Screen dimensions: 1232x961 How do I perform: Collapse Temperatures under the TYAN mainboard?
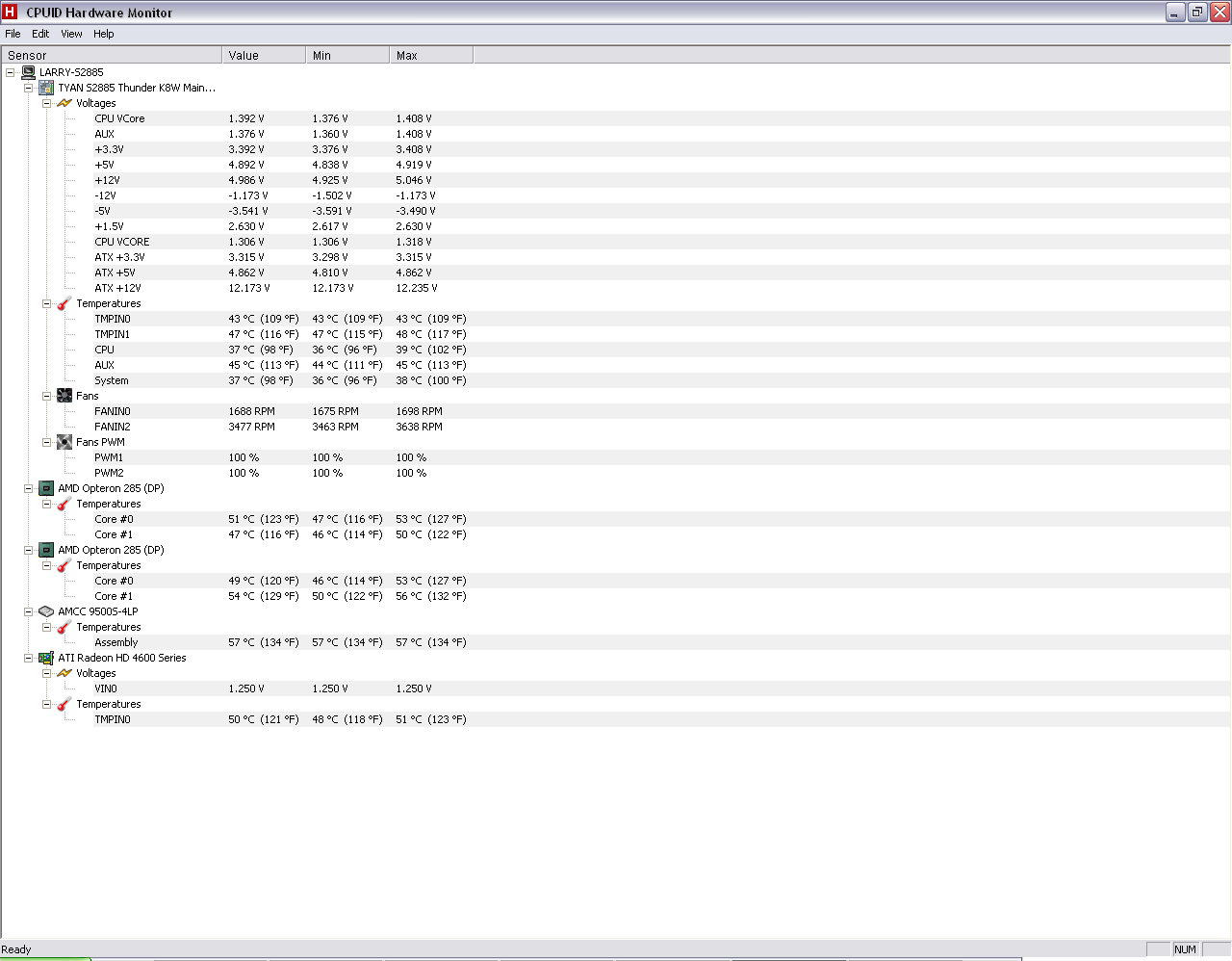(x=47, y=303)
